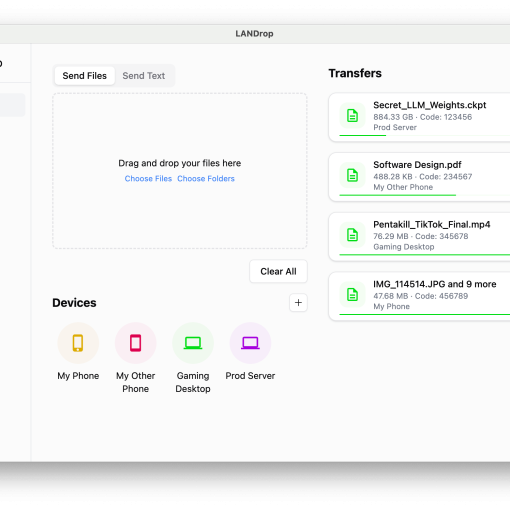The width and height of the screenshot is (510, 510).
Task: Click 'IMG_114514.JPG and 9 more' title
Action: [x=435, y=284]
